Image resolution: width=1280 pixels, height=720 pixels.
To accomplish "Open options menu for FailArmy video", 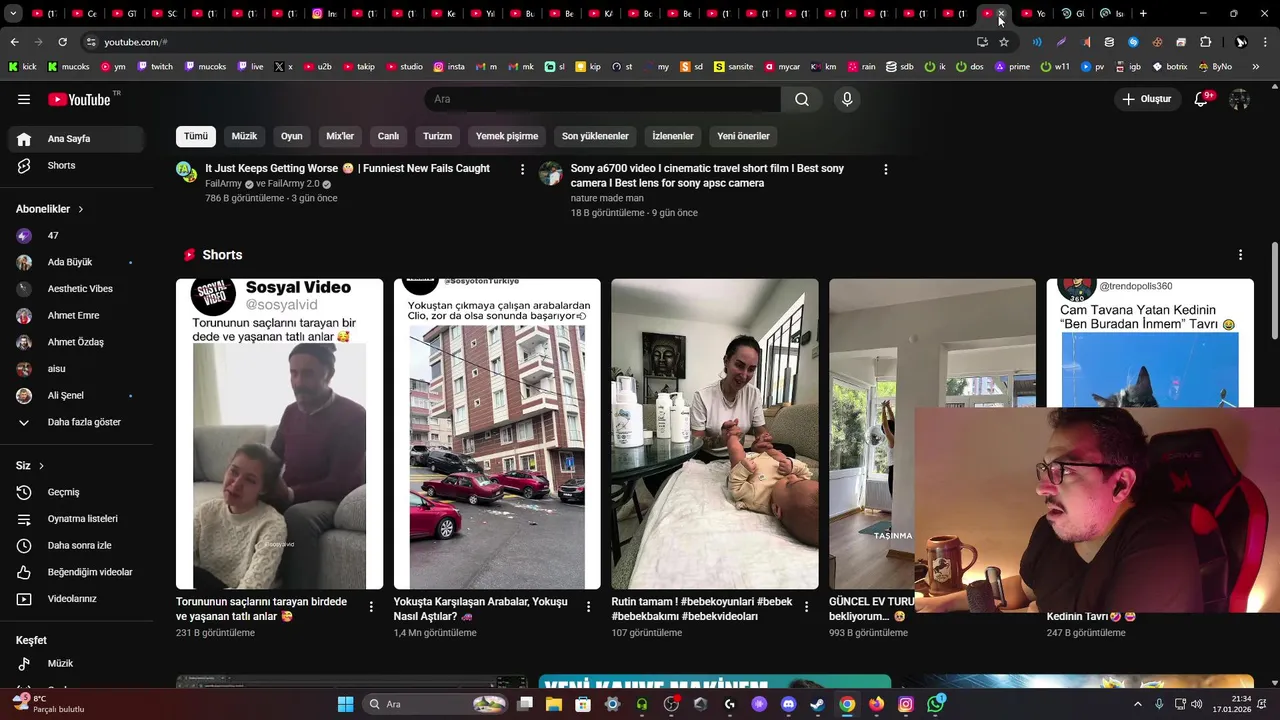I will [522, 170].
